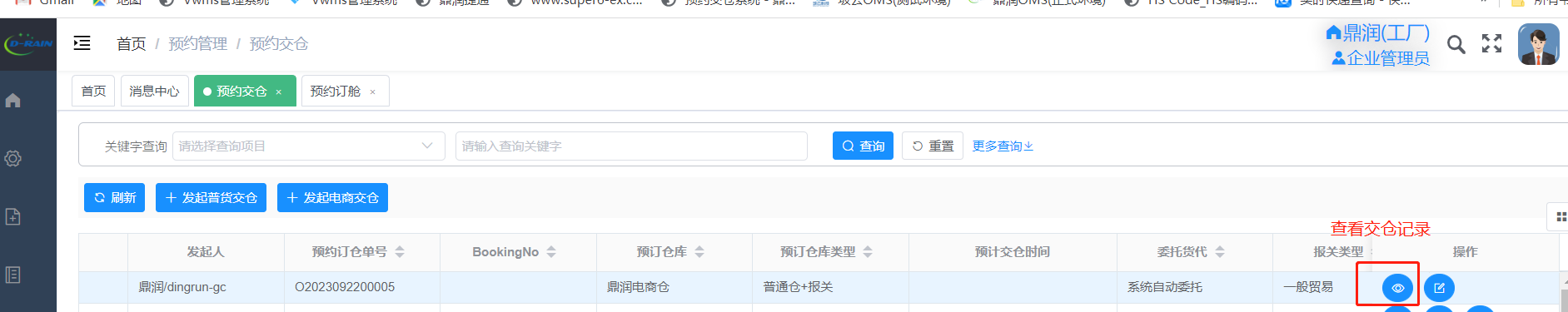The image size is (1568, 312).
Task: Sort by the 预订仓库 column
Action: click(x=699, y=252)
